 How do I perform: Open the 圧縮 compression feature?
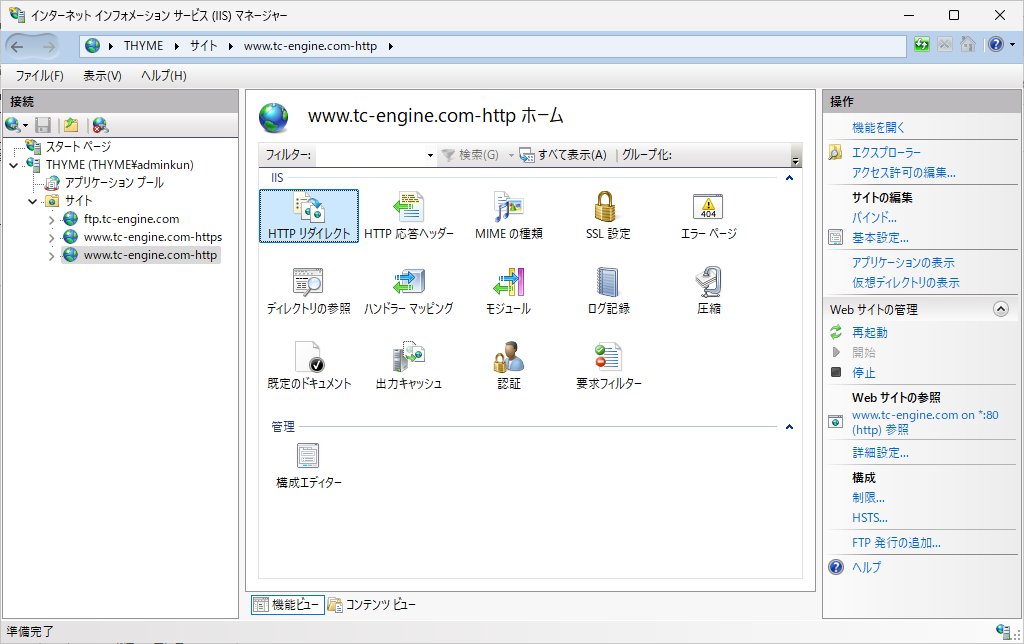click(x=709, y=291)
